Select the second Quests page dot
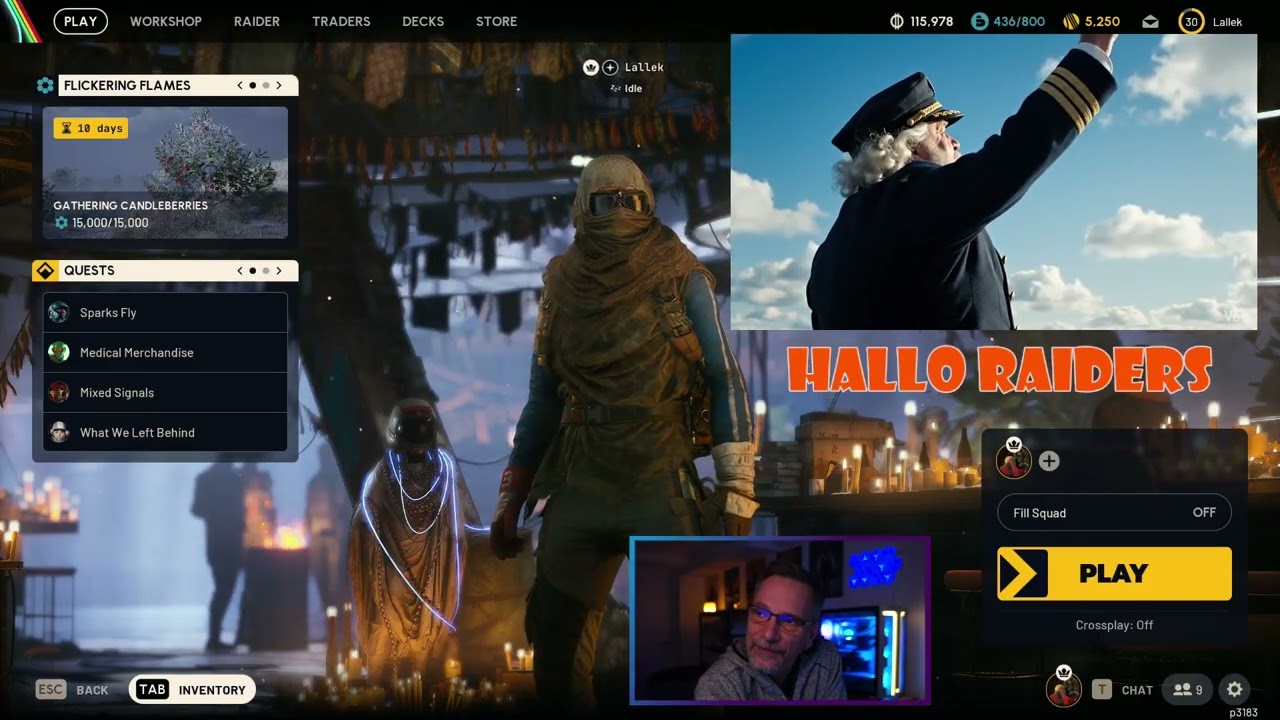 pos(265,270)
